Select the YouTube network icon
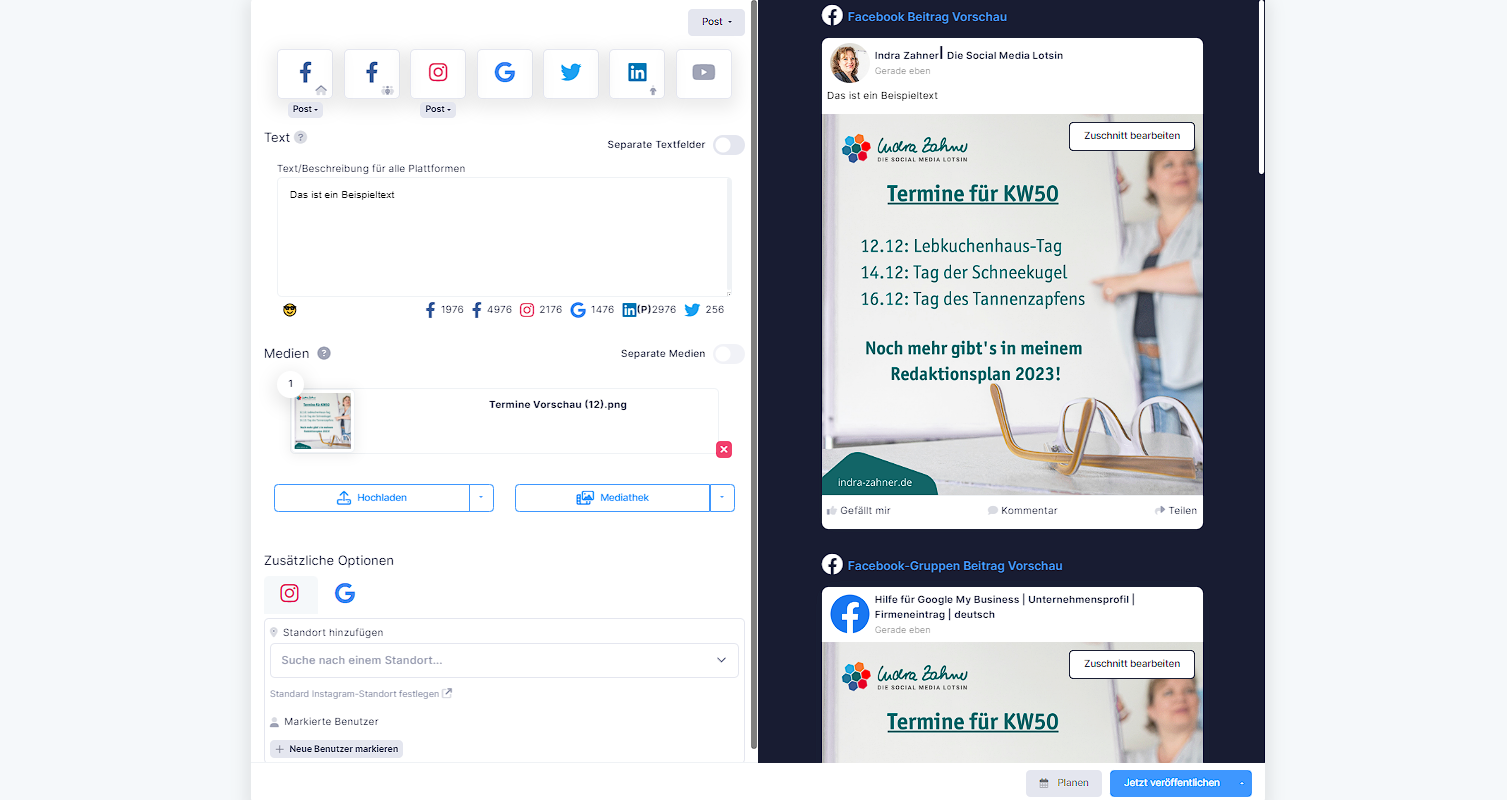The width and height of the screenshot is (1507, 800). [x=703, y=74]
